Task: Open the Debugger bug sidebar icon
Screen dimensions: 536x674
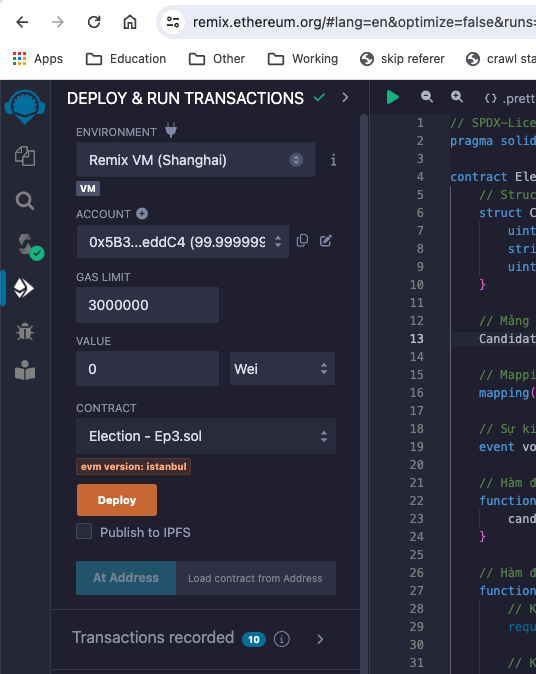Action: tap(25, 331)
